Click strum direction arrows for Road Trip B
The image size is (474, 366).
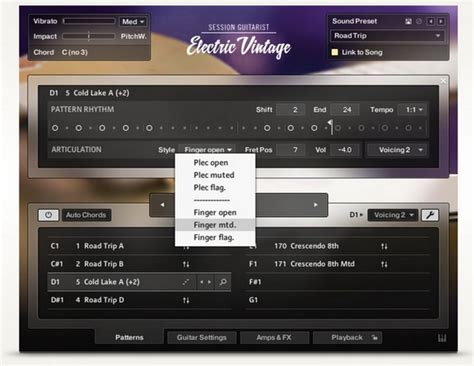click(x=186, y=264)
